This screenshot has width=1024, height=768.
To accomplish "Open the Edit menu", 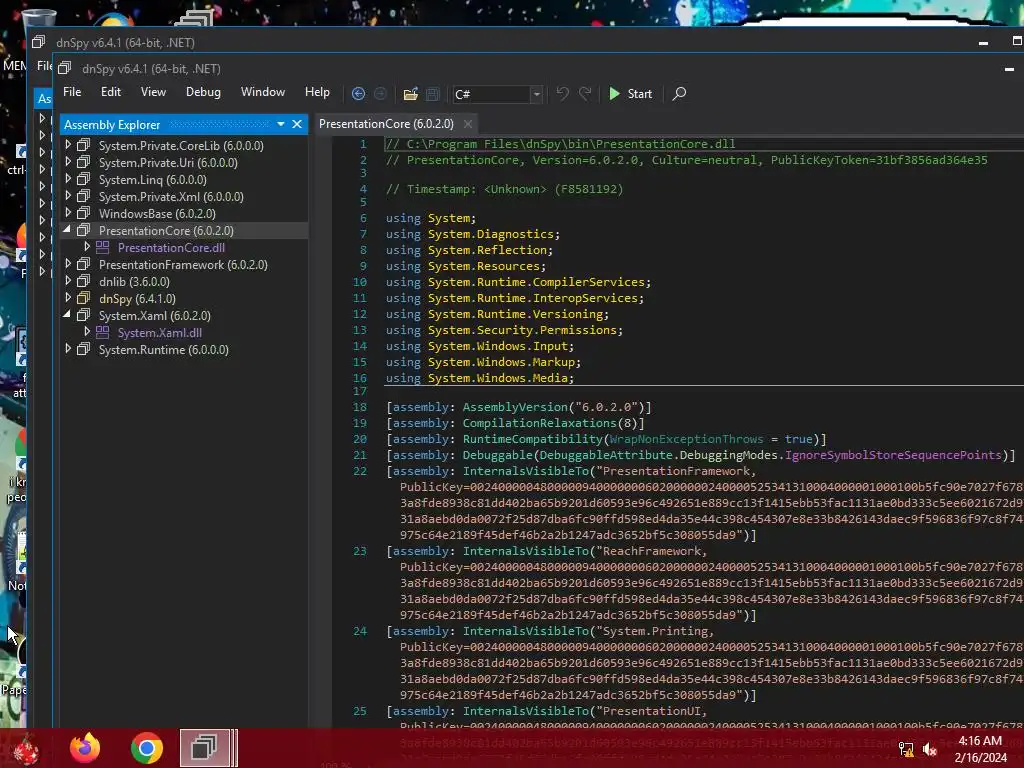I will coord(110,92).
